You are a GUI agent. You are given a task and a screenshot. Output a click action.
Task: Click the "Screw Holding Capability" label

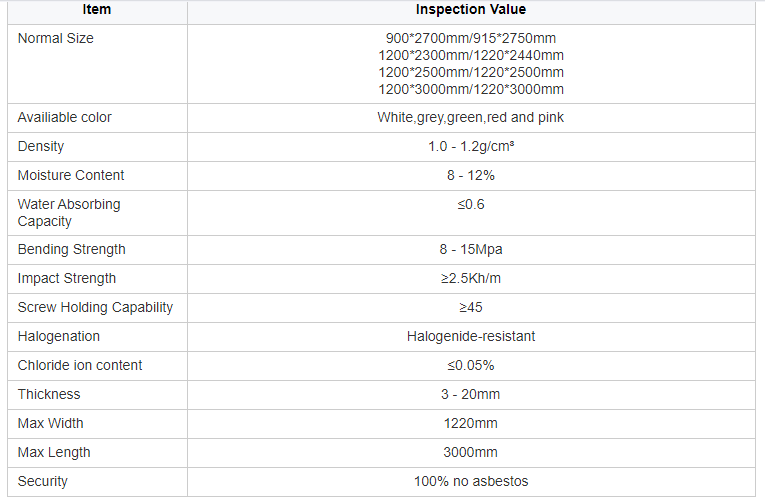[x=95, y=307]
